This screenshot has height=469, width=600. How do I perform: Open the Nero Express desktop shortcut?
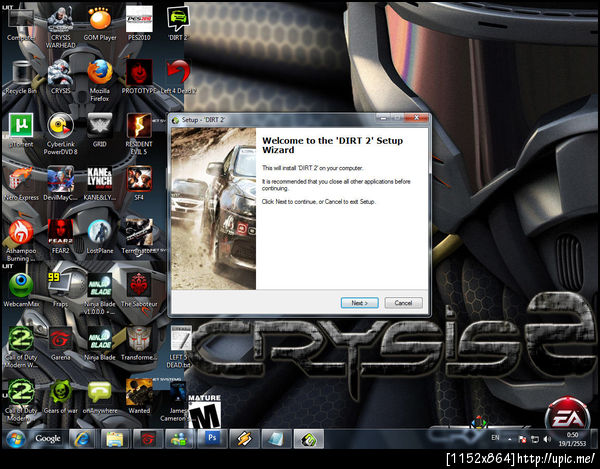pyautogui.click(x=21, y=184)
